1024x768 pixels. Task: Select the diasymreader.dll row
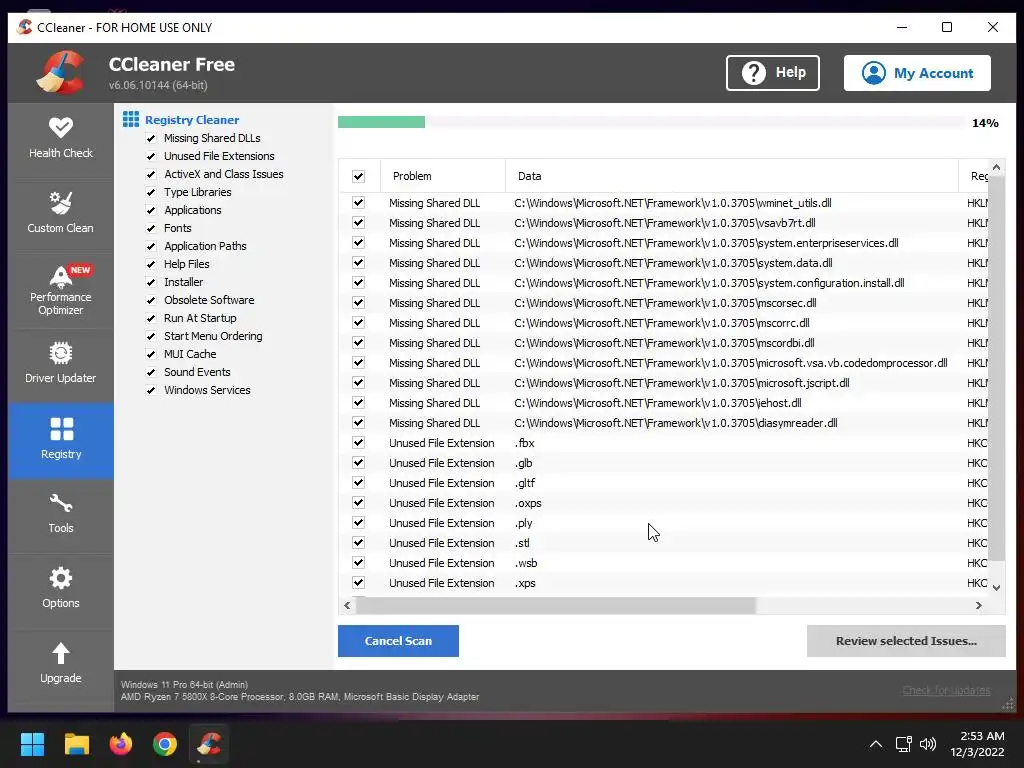pyautogui.click(x=663, y=423)
